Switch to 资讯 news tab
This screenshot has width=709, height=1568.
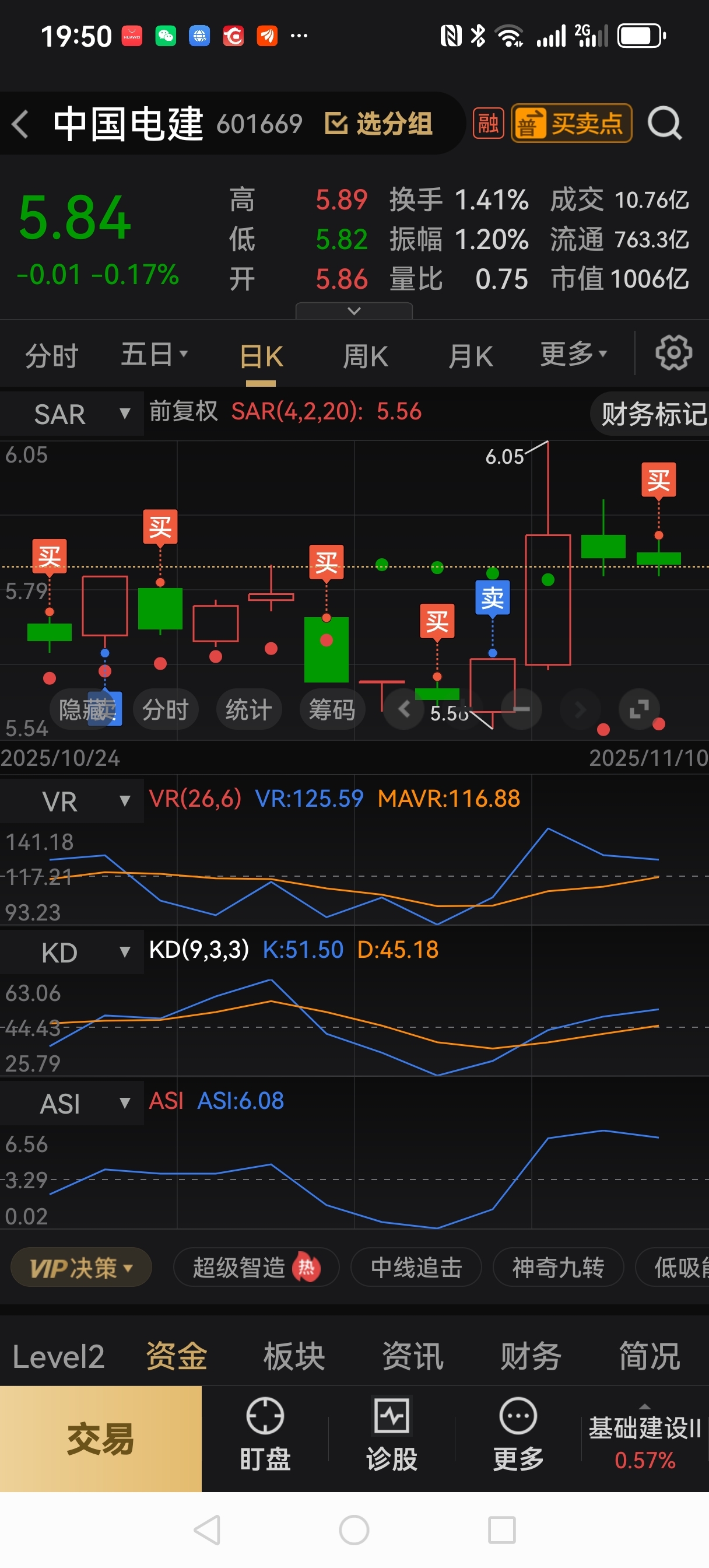pyautogui.click(x=413, y=1357)
